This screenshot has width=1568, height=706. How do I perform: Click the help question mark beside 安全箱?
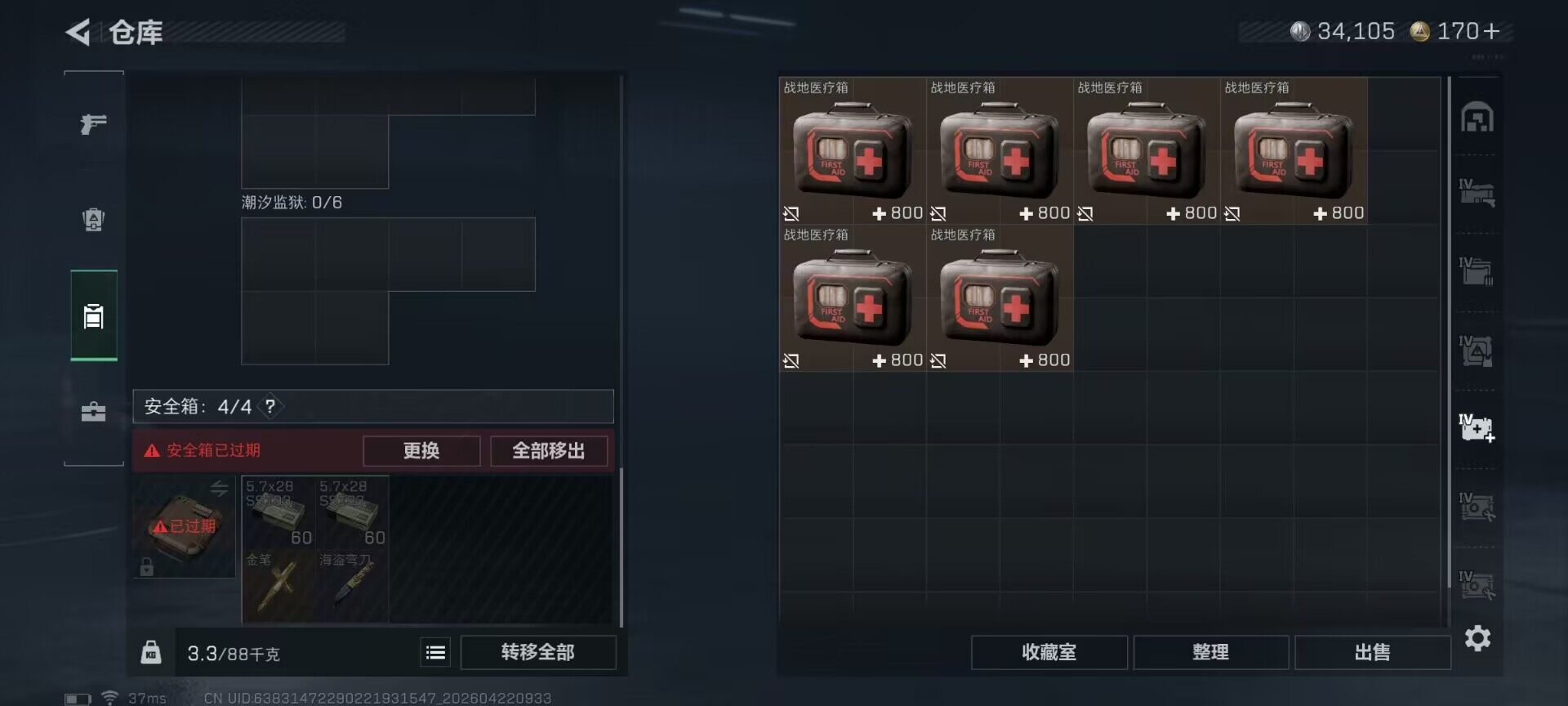270,406
